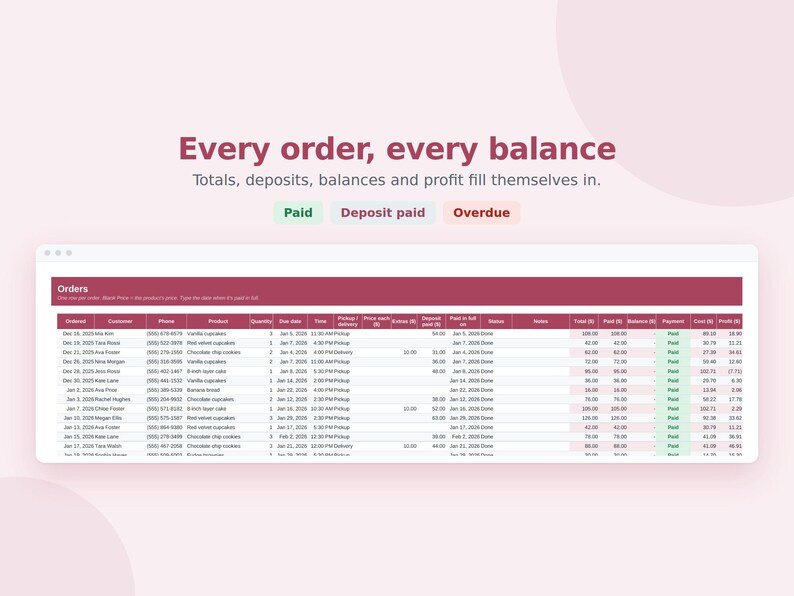Screen dimensions: 794x596
Task: Select the Status column header
Action: coord(496,322)
